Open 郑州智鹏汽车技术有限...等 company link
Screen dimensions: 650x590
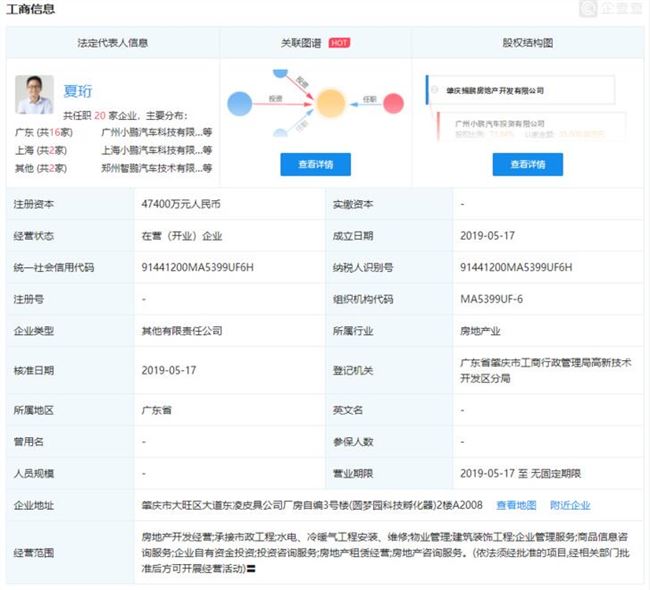pos(157,168)
